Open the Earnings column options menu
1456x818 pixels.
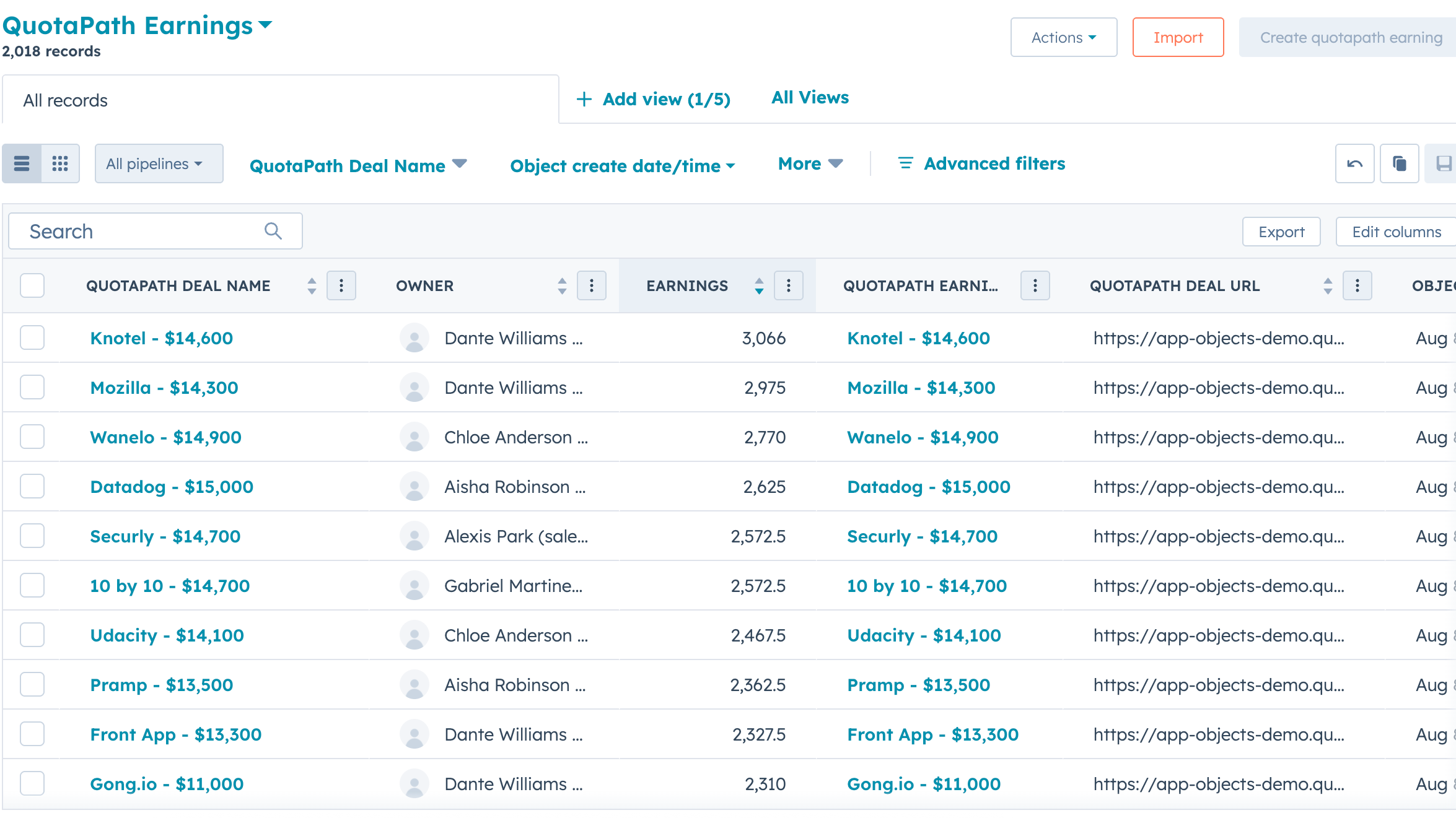tap(789, 285)
